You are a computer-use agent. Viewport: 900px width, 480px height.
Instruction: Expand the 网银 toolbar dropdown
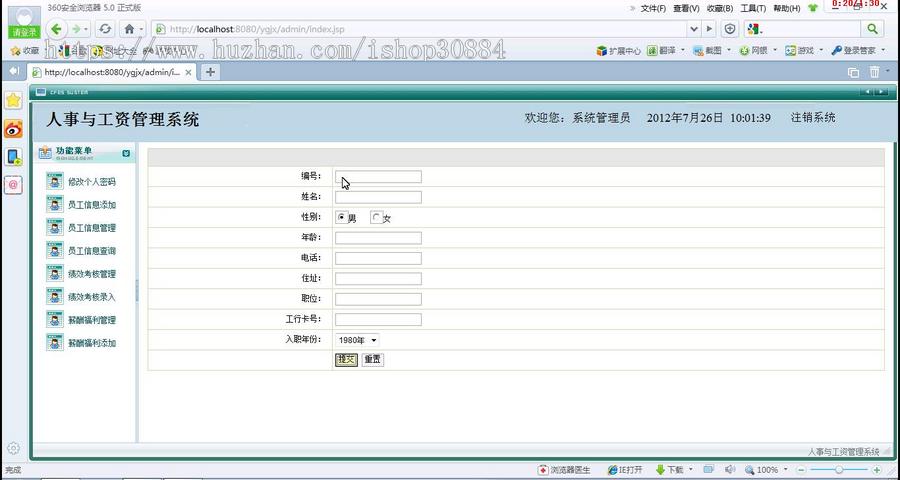775,51
